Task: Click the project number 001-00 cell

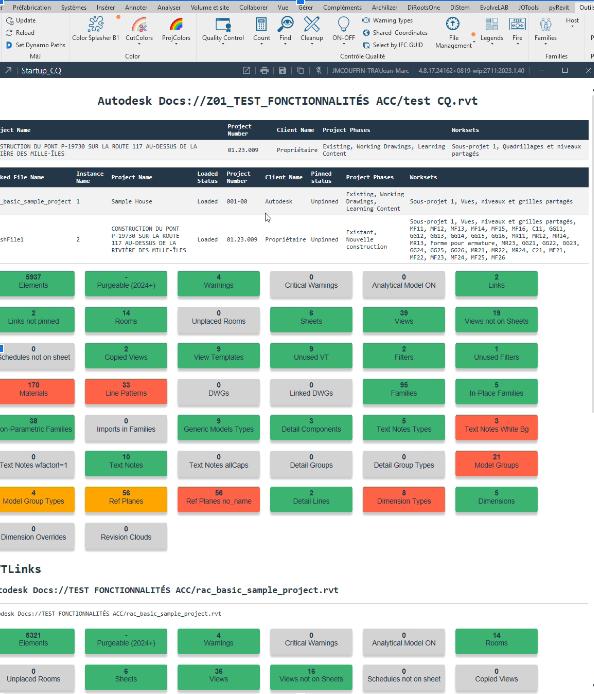Action: [x=236, y=201]
